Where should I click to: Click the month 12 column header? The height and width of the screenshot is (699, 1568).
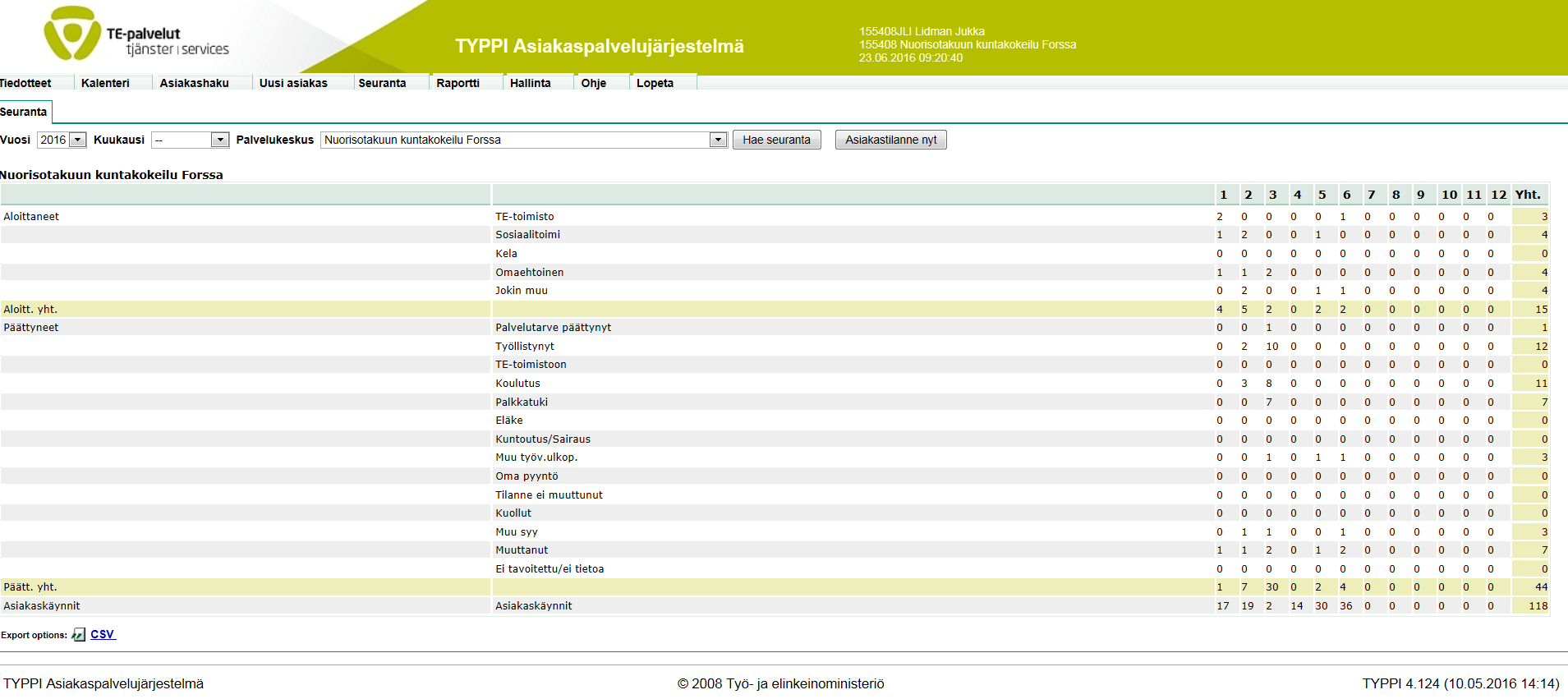point(1498,195)
